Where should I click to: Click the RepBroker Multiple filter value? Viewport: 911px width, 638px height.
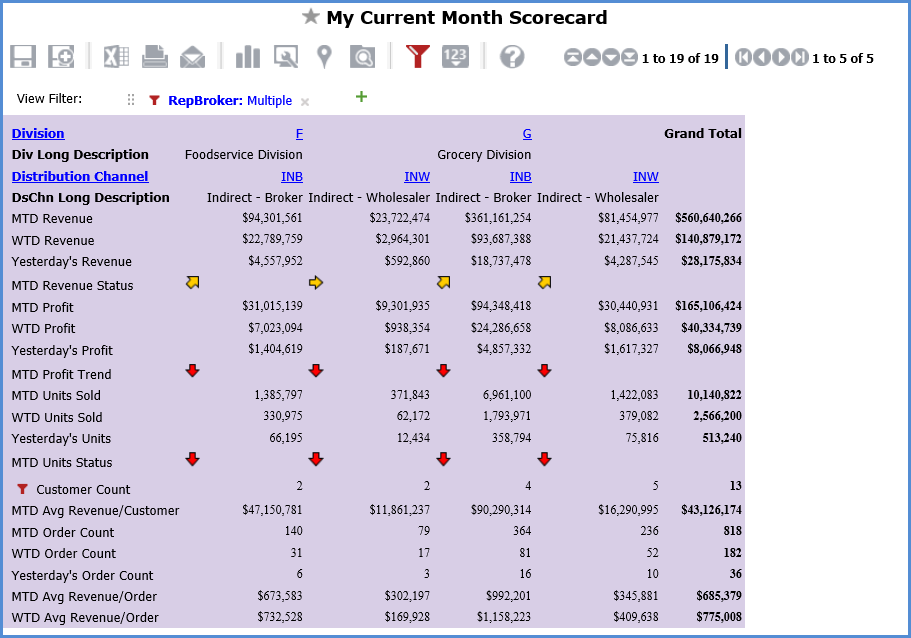269,100
